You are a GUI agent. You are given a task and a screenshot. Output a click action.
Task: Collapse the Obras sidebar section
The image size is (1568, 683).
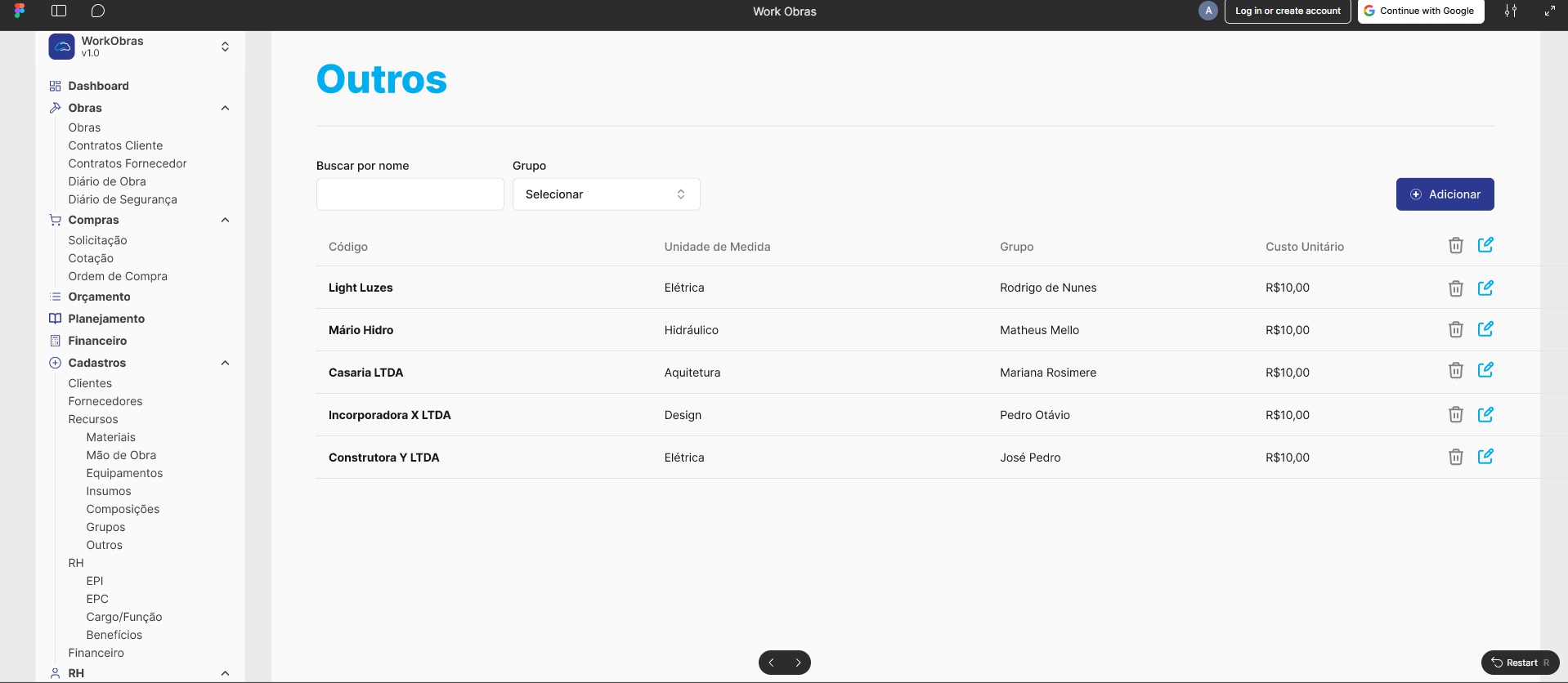tap(225, 108)
